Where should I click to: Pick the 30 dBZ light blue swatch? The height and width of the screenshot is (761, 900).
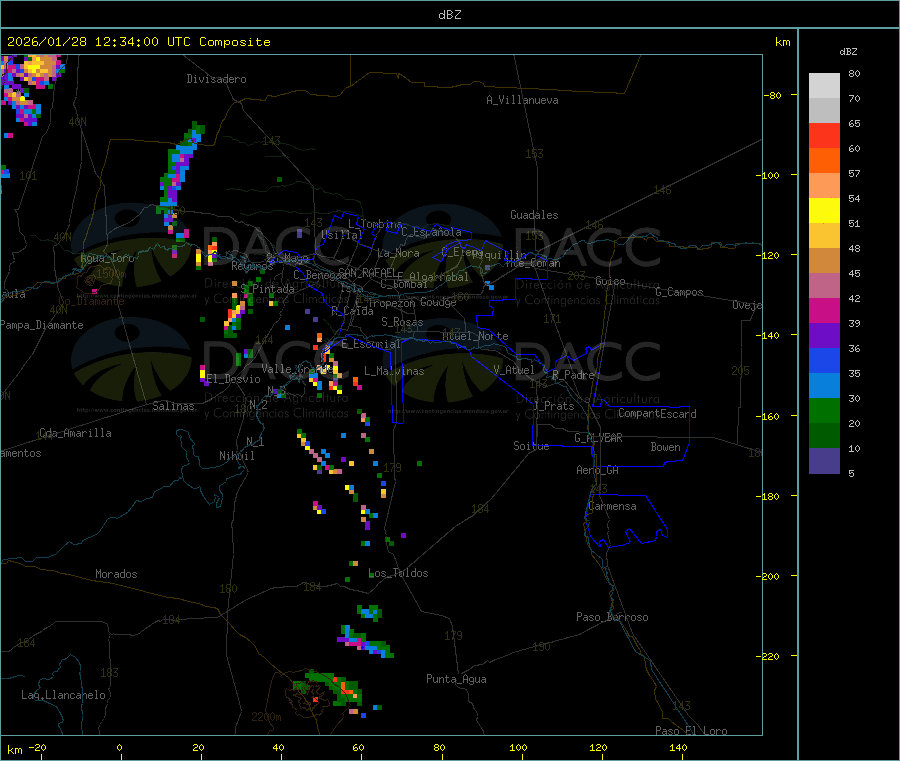(824, 386)
